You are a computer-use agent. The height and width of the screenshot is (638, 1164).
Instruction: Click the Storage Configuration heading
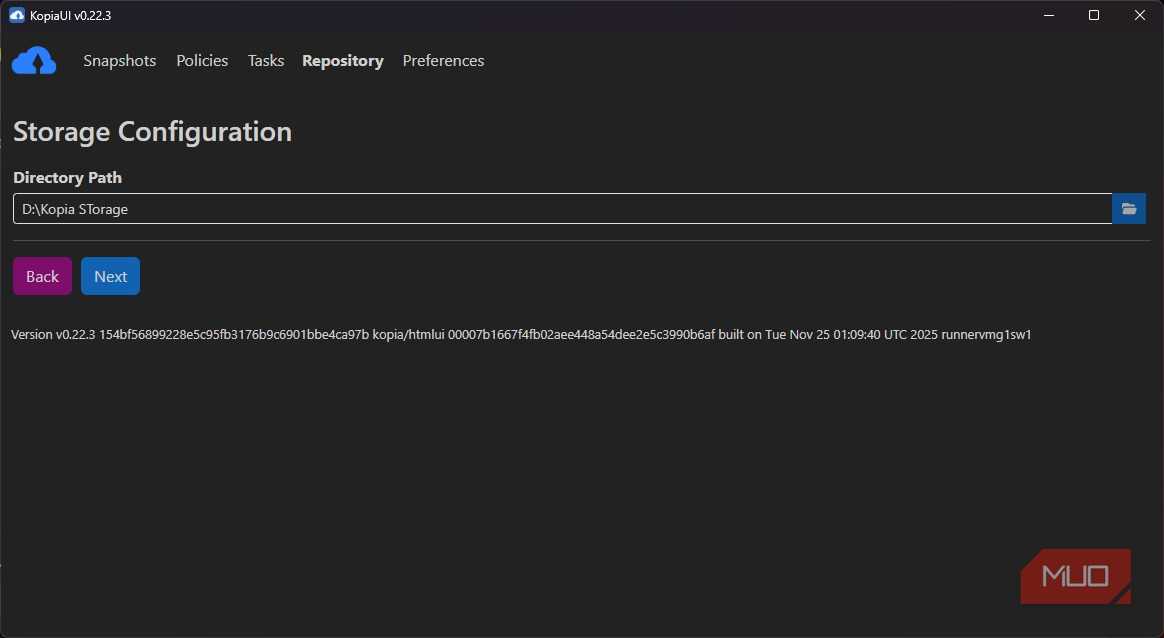153,131
